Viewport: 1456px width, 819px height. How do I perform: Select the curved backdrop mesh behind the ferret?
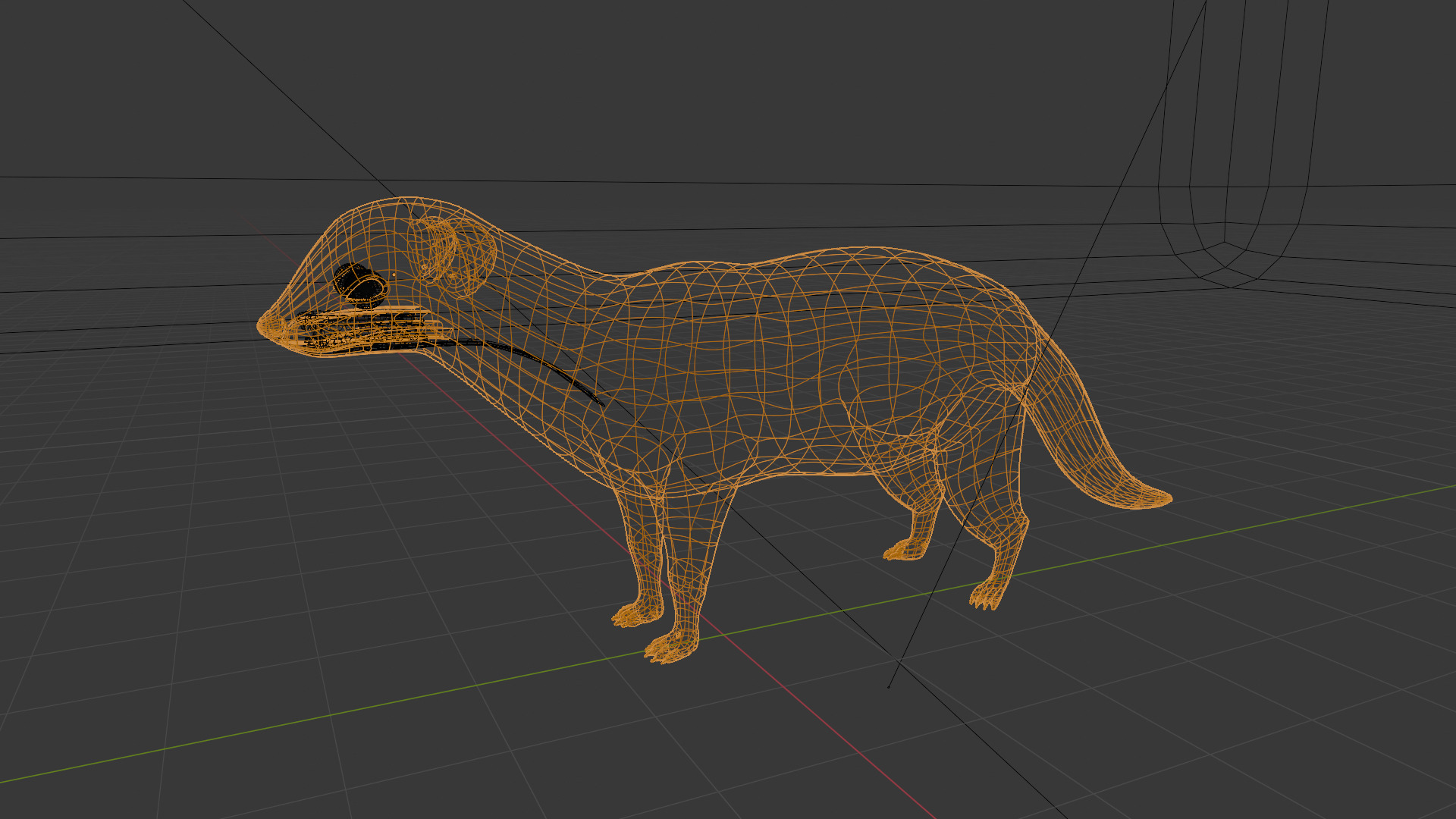coord(1244,144)
